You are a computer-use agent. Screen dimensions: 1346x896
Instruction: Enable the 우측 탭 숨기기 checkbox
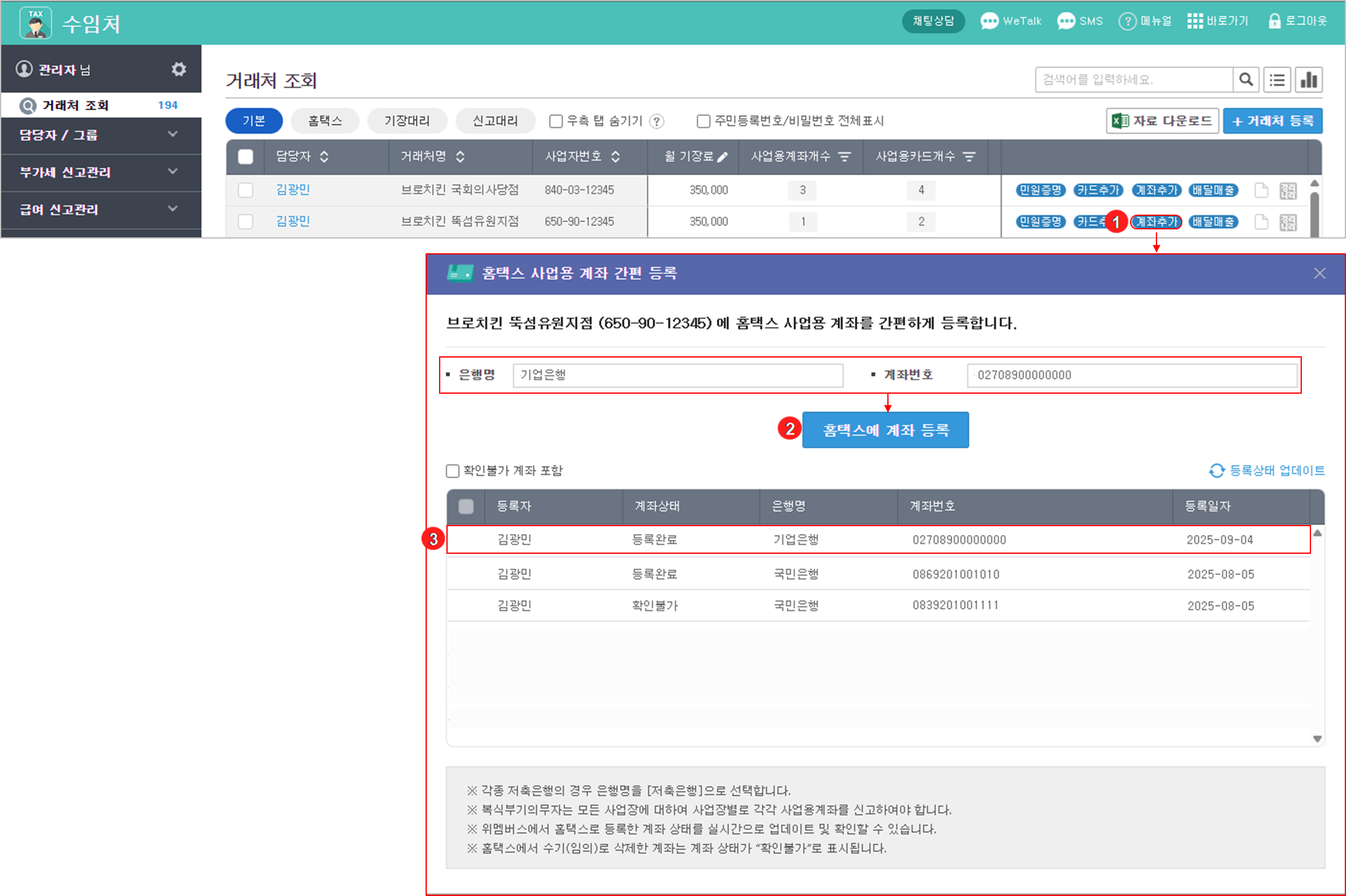click(556, 121)
